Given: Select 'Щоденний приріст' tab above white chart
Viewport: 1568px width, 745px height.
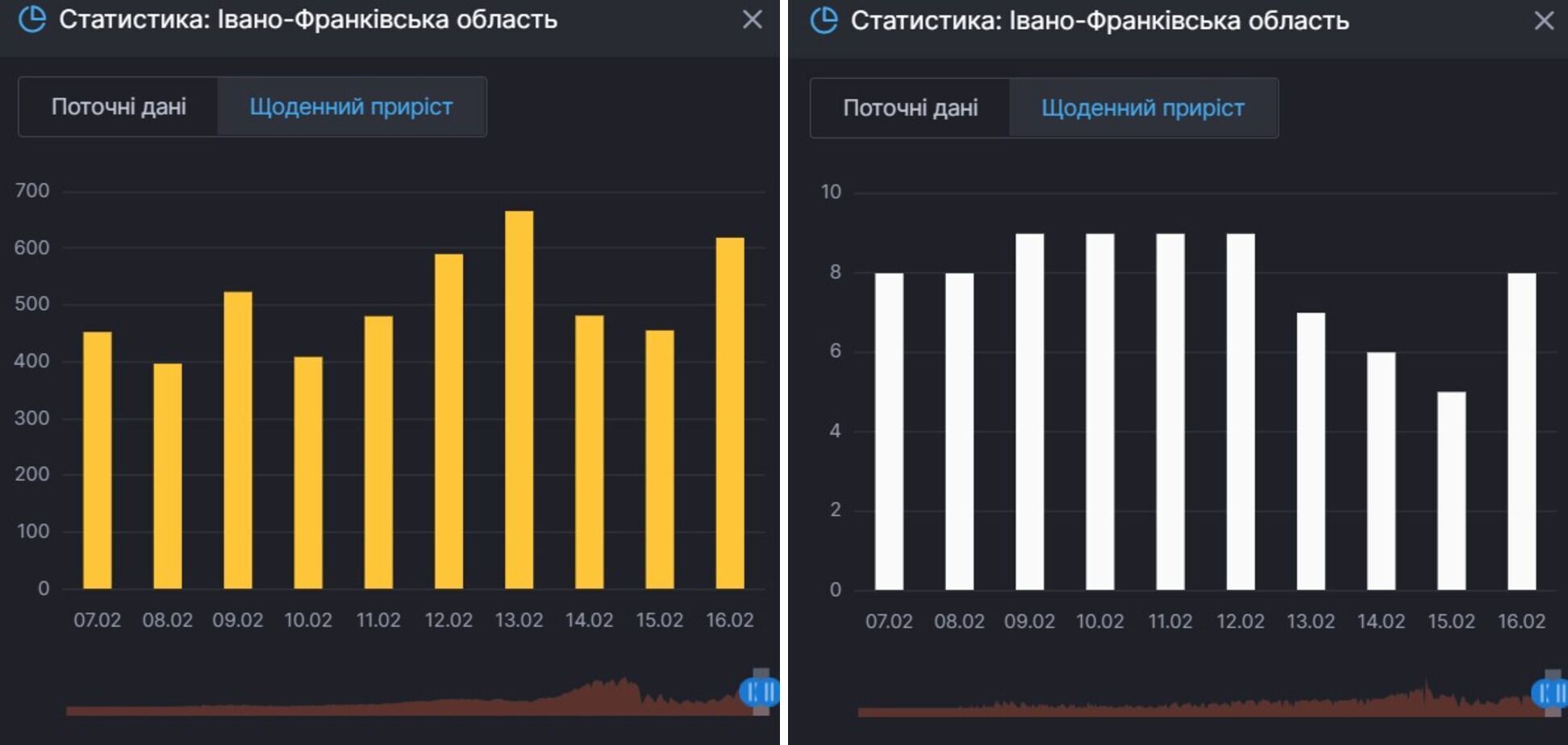Looking at the screenshot, I should point(1142,108).
